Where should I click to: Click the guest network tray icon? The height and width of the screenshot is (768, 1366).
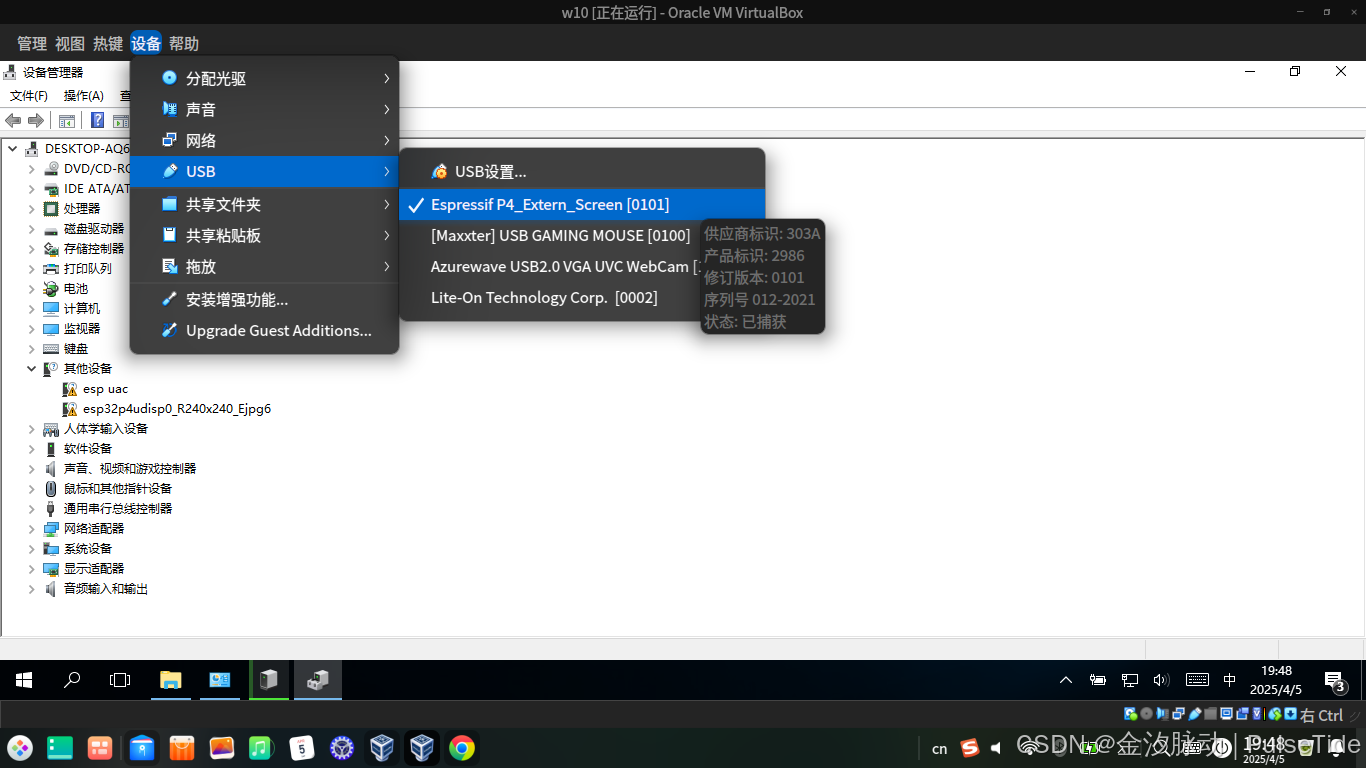[x=1129, y=680]
